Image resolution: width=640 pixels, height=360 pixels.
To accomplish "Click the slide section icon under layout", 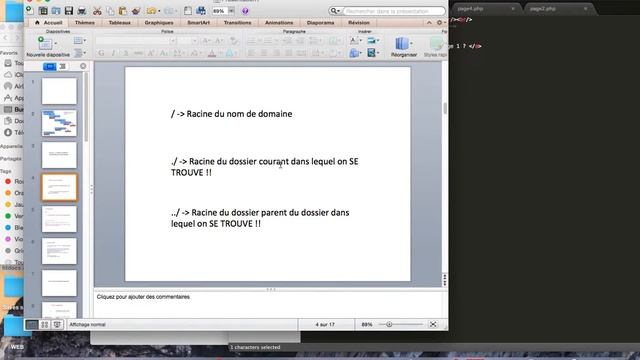I will click(79, 53).
